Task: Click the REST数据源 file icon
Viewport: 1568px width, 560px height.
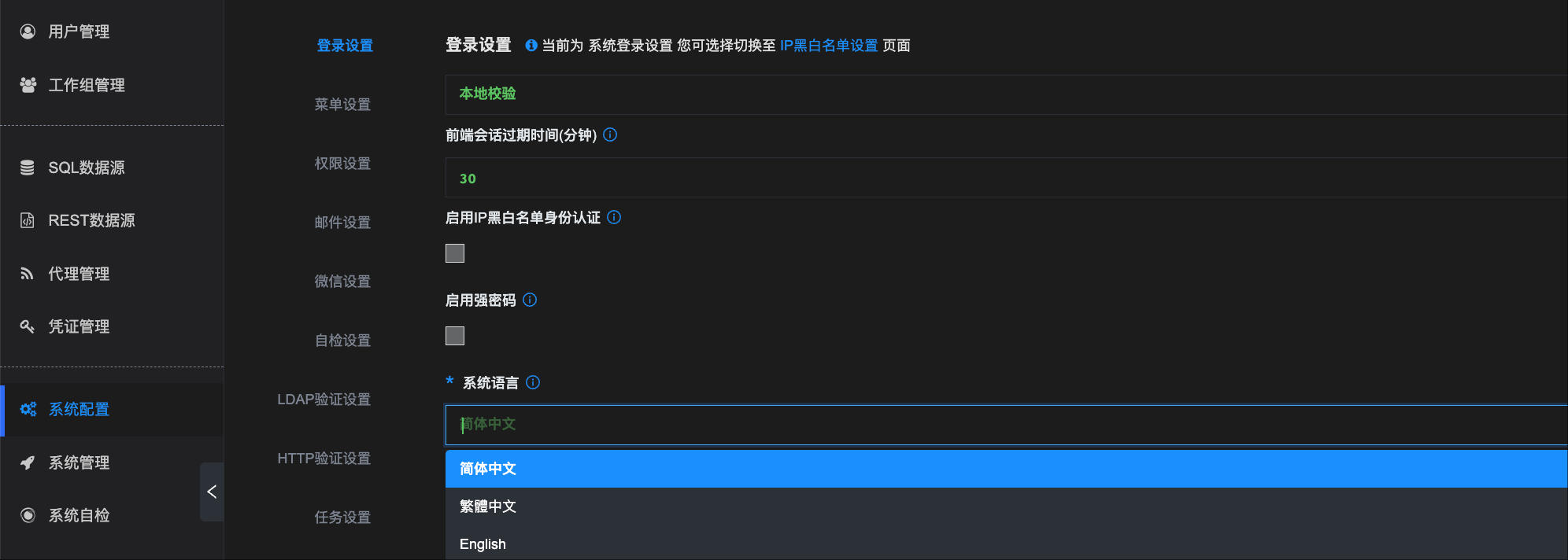Action: [x=28, y=220]
